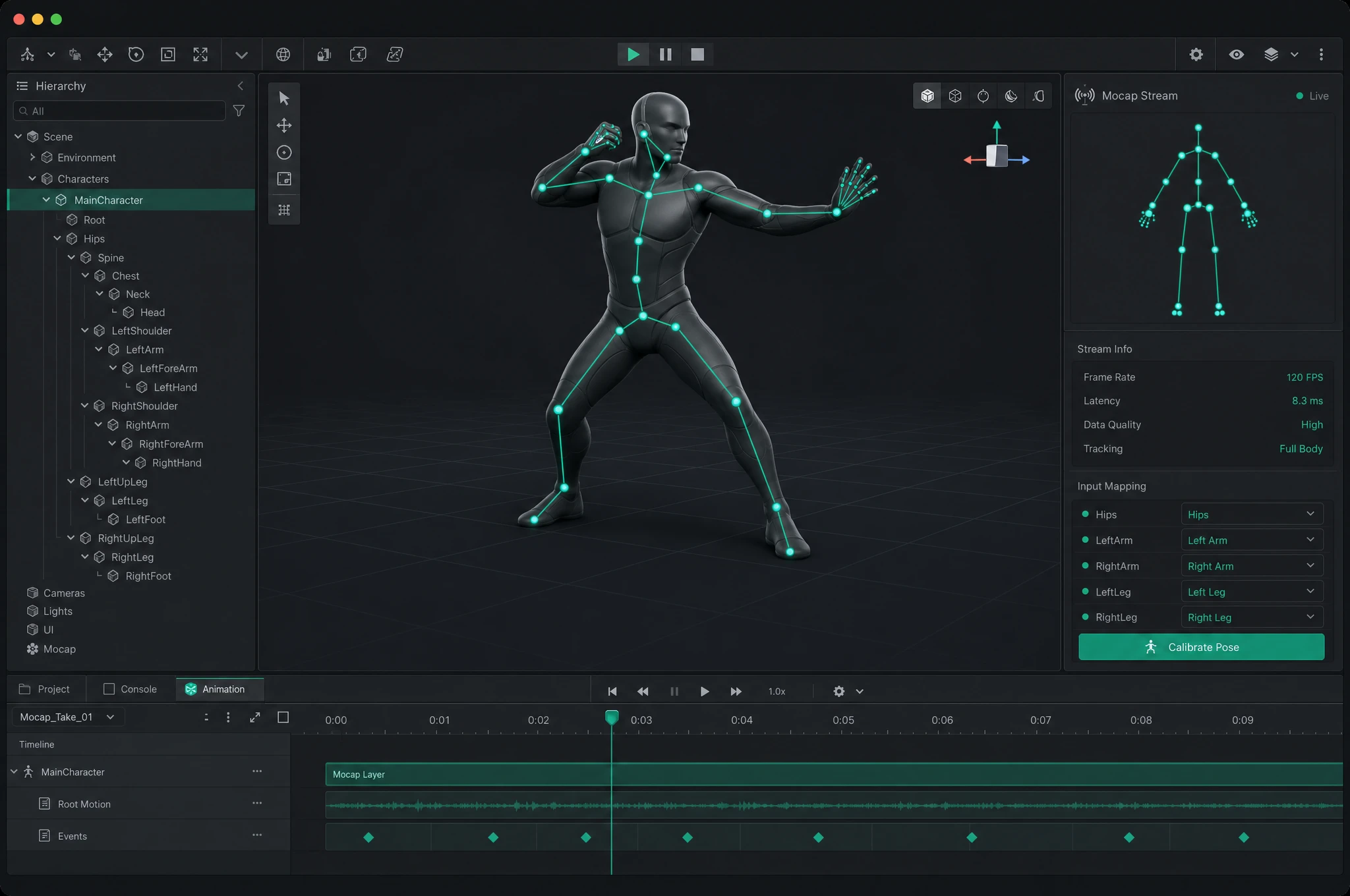The width and height of the screenshot is (1350, 896).
Task: Expand the Environment tree node
Action: (x=32, y=157)
